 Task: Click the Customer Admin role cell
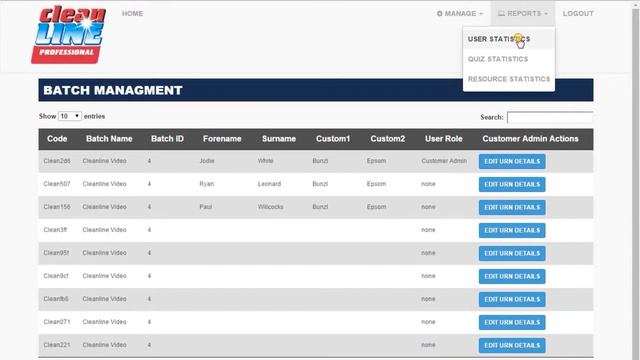coord(444,161)
